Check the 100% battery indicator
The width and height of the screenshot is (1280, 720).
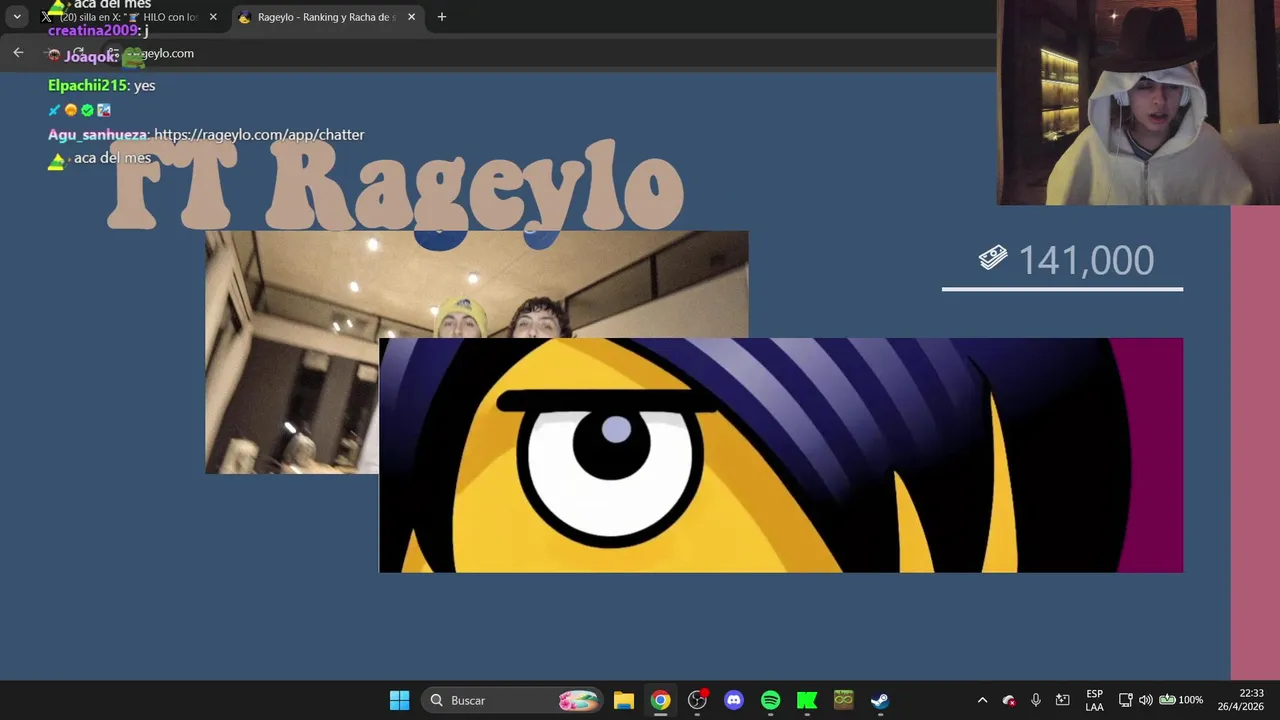[x=1180, y=700]
